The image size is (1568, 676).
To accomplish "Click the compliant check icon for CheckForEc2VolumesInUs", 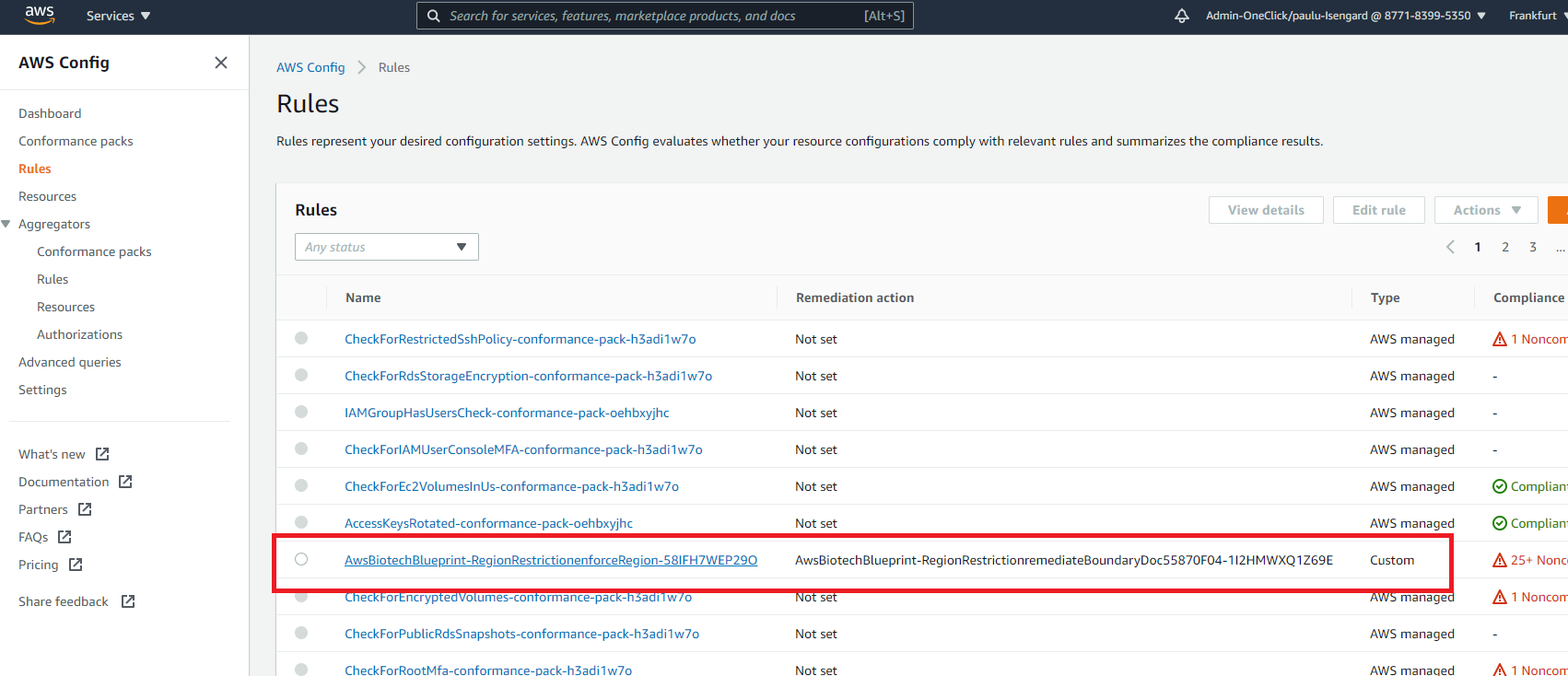I will (1500, 486).
